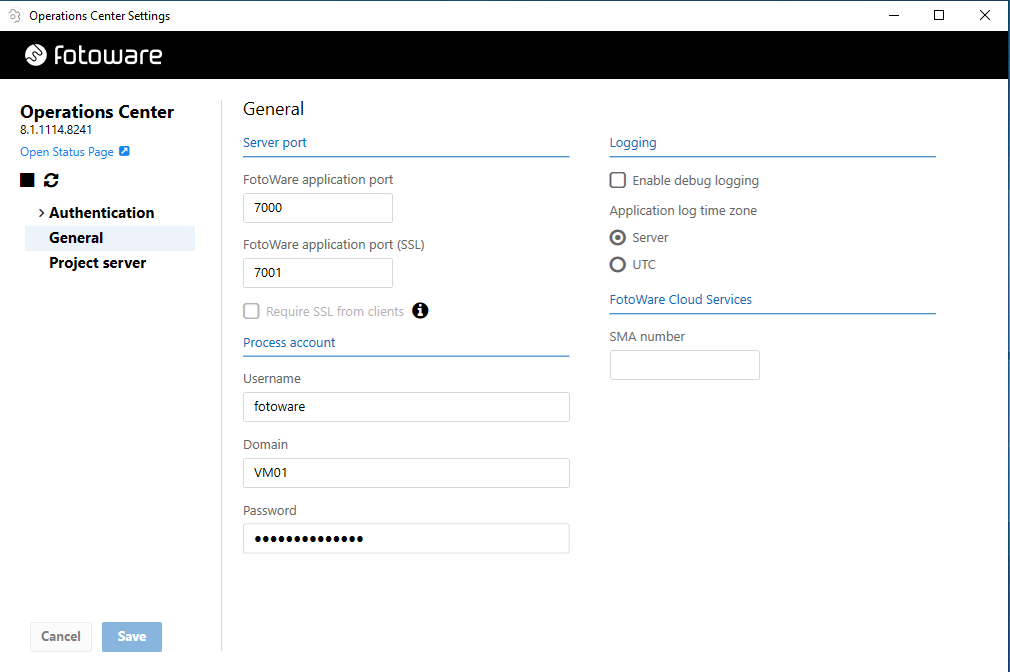Select General in the sidebar
1010x672 pixels.
click(x=110, y=238)
